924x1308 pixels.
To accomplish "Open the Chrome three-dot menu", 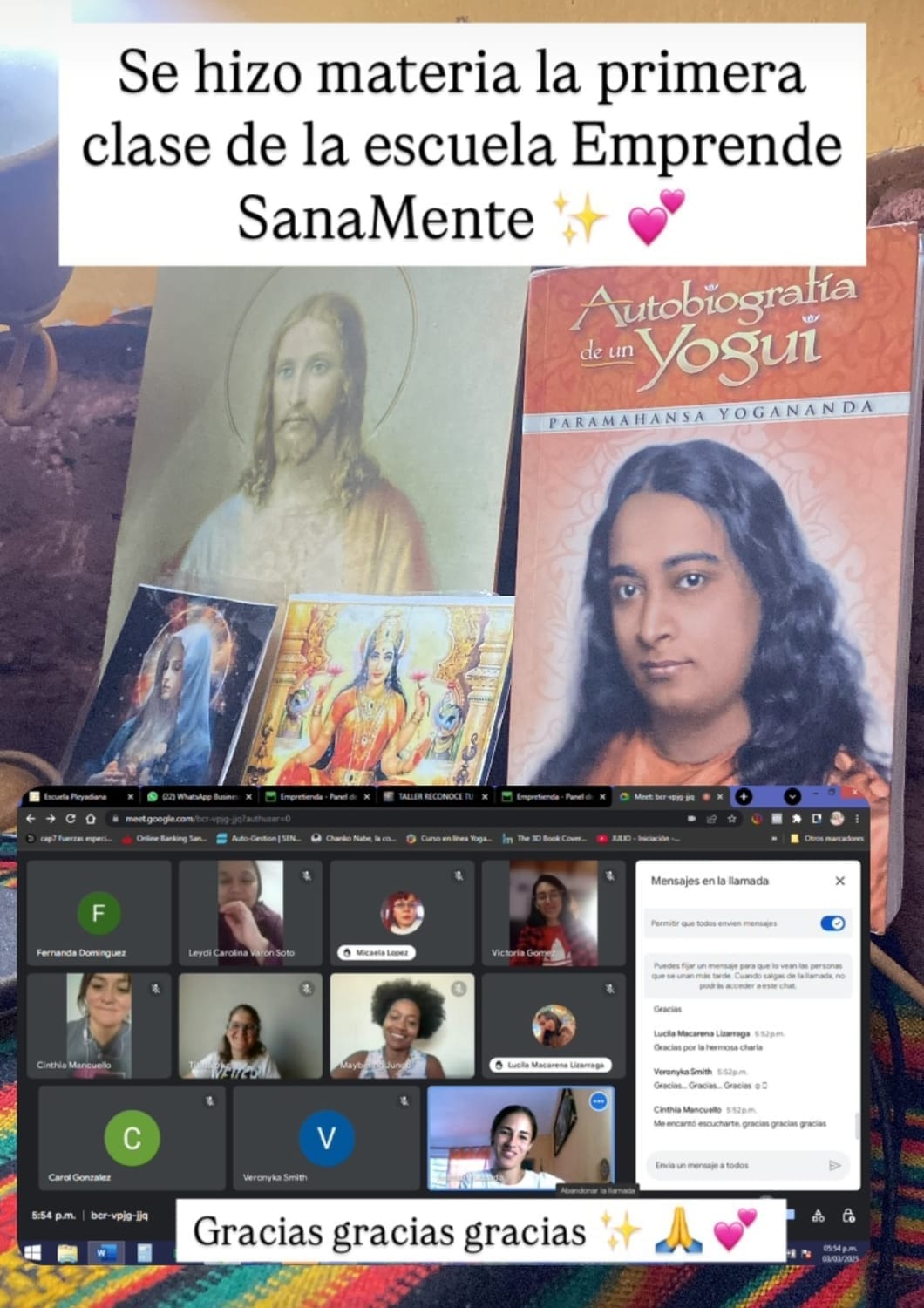I will pyautogui.click(x=857, y=819).
